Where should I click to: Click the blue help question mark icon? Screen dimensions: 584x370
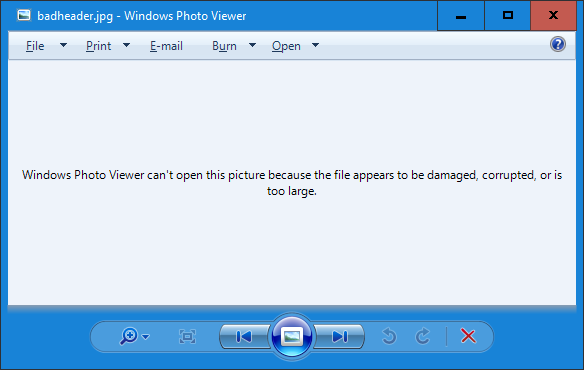(x=558, y=44)
